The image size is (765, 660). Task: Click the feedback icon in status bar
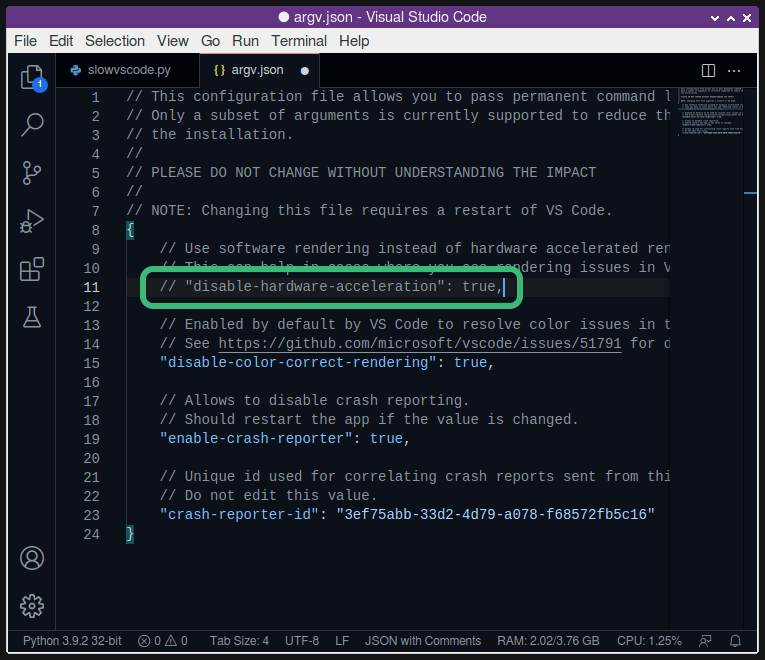[x=705, y=641]
